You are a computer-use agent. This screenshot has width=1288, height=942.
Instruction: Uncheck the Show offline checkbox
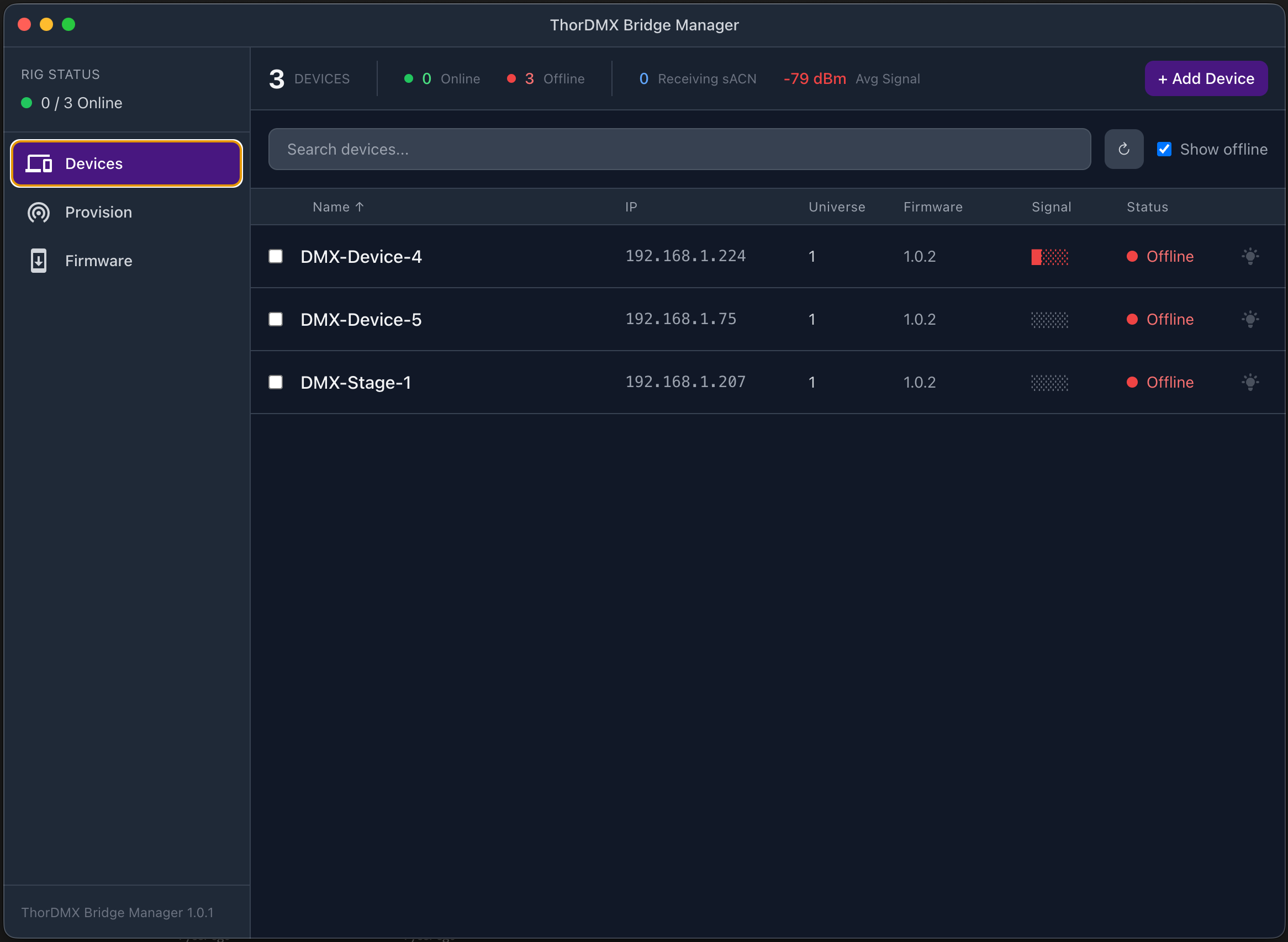[x=1164, y=149]
